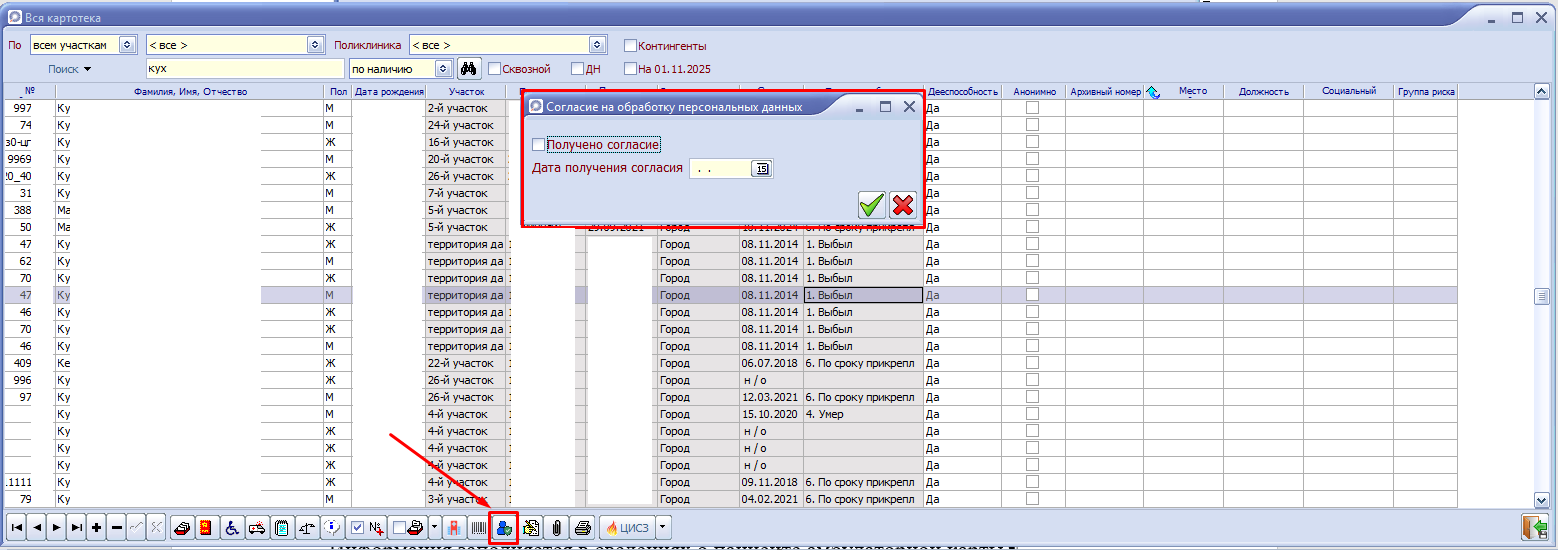Open the 'Поиск' menu
This screenshot has height=550, width=1558.
[69, 69]
